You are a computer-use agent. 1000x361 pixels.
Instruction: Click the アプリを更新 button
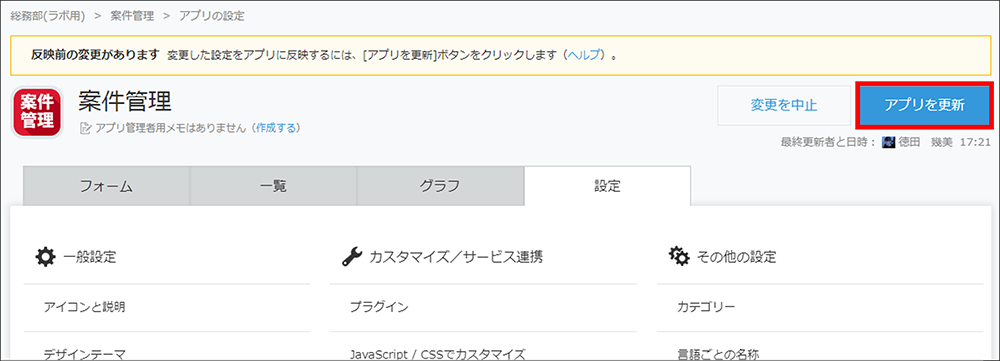point(924,105)
